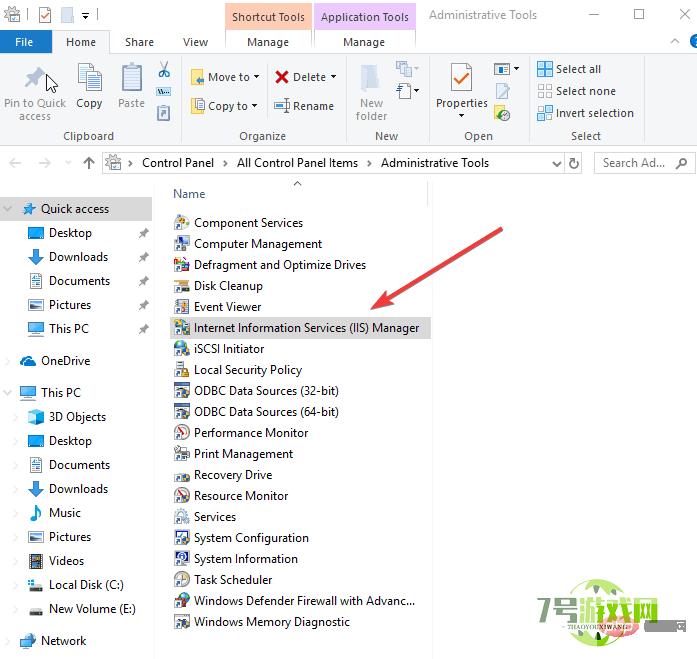
Task: Click Control Panel breadcrumb
Action: (178, 163)
